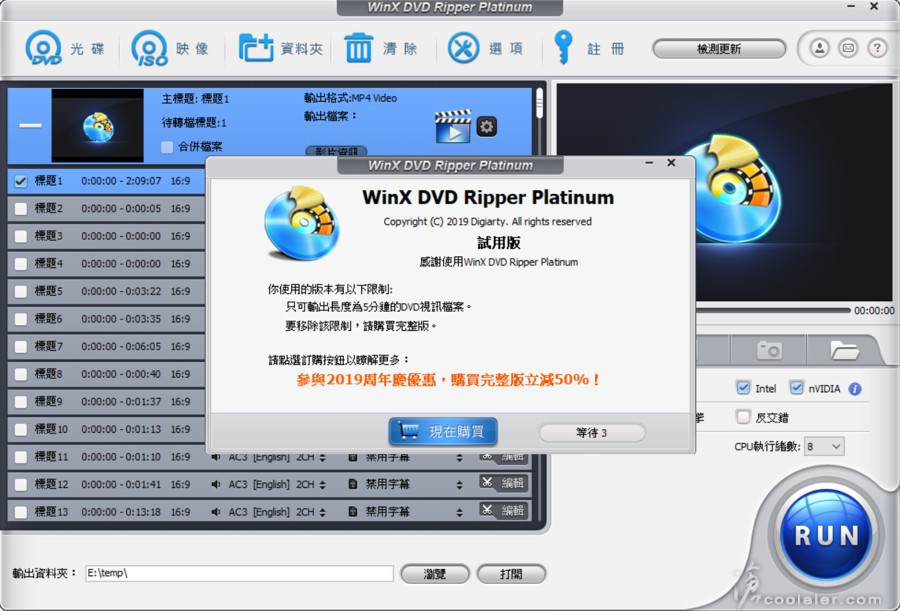Screen dimensions: 900x611
Task: Click the mail envelope icon in top bar
Action: (x=848, y=48)
